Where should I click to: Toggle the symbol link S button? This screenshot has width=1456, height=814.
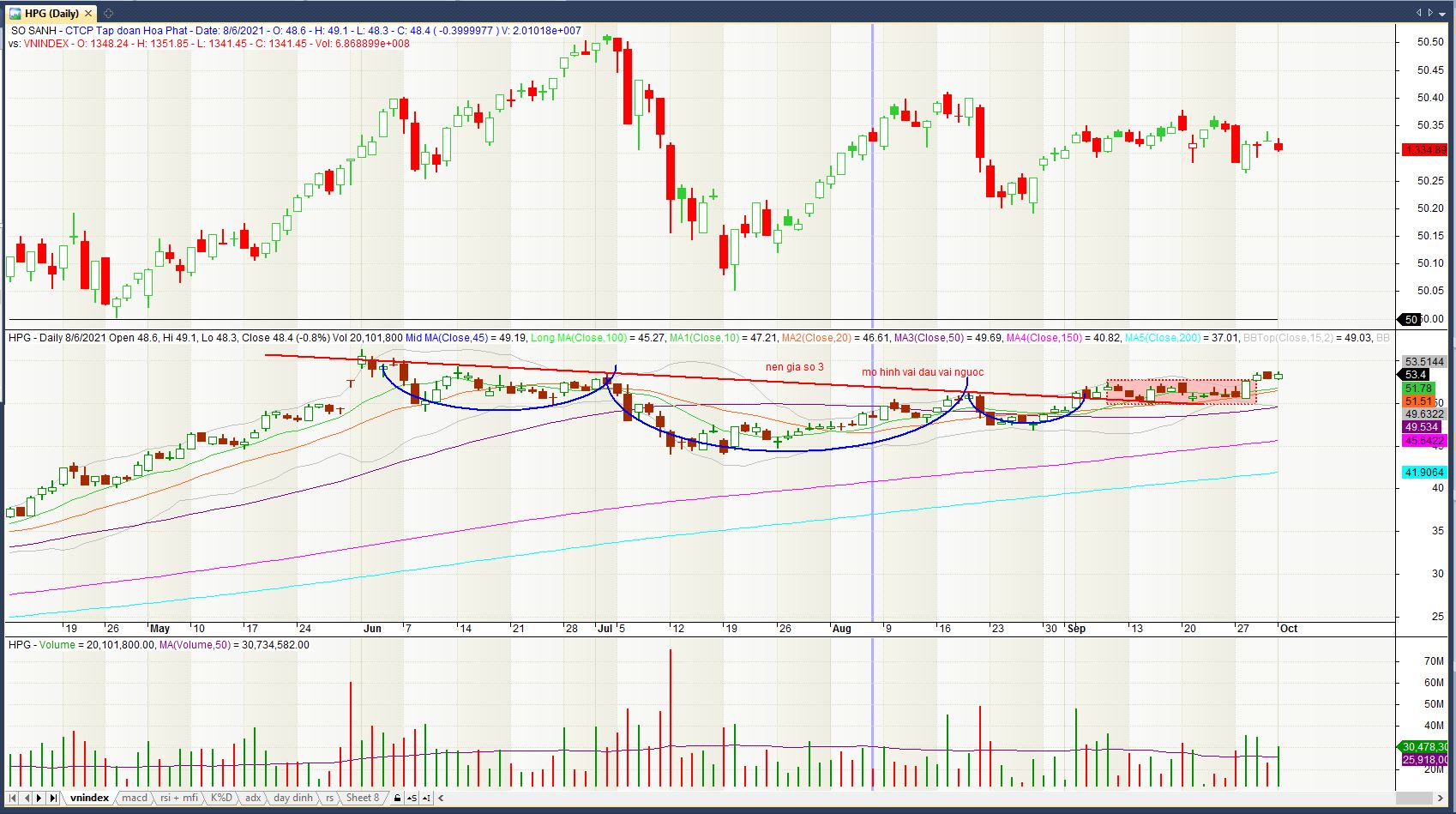click(412, 798)
